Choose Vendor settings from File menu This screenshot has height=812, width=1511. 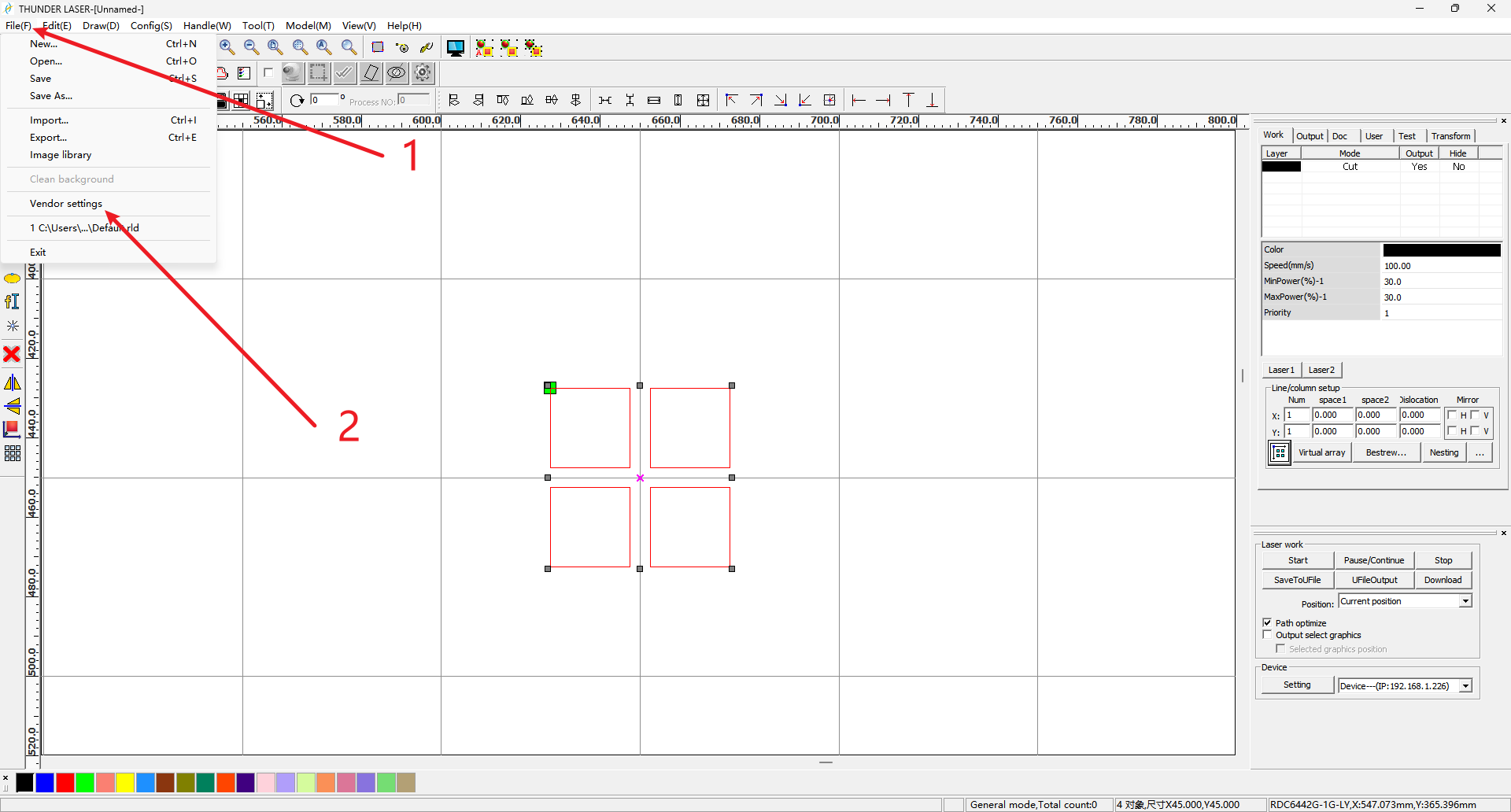pyautogui.click(x=66, y=204)
